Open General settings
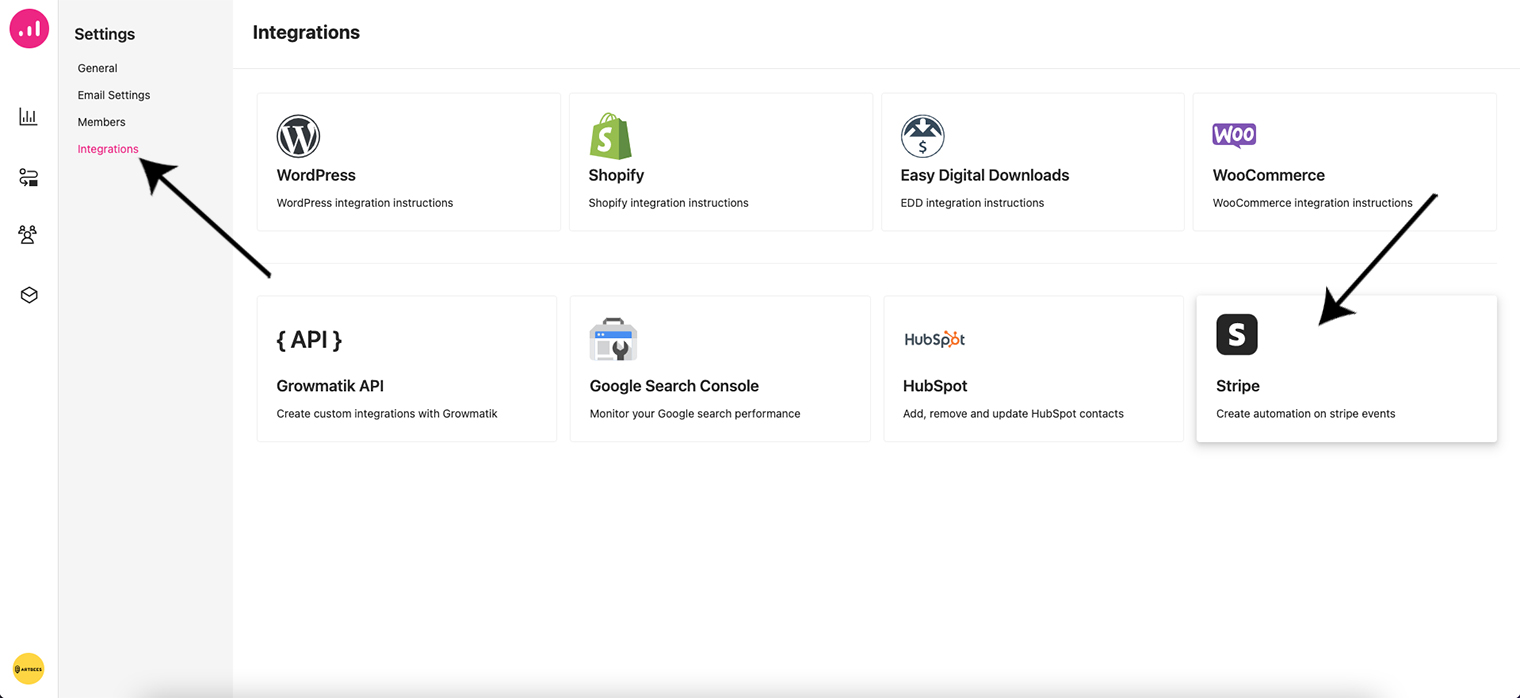The width and height of the screenshot is (1520, 698). [98, 68]
